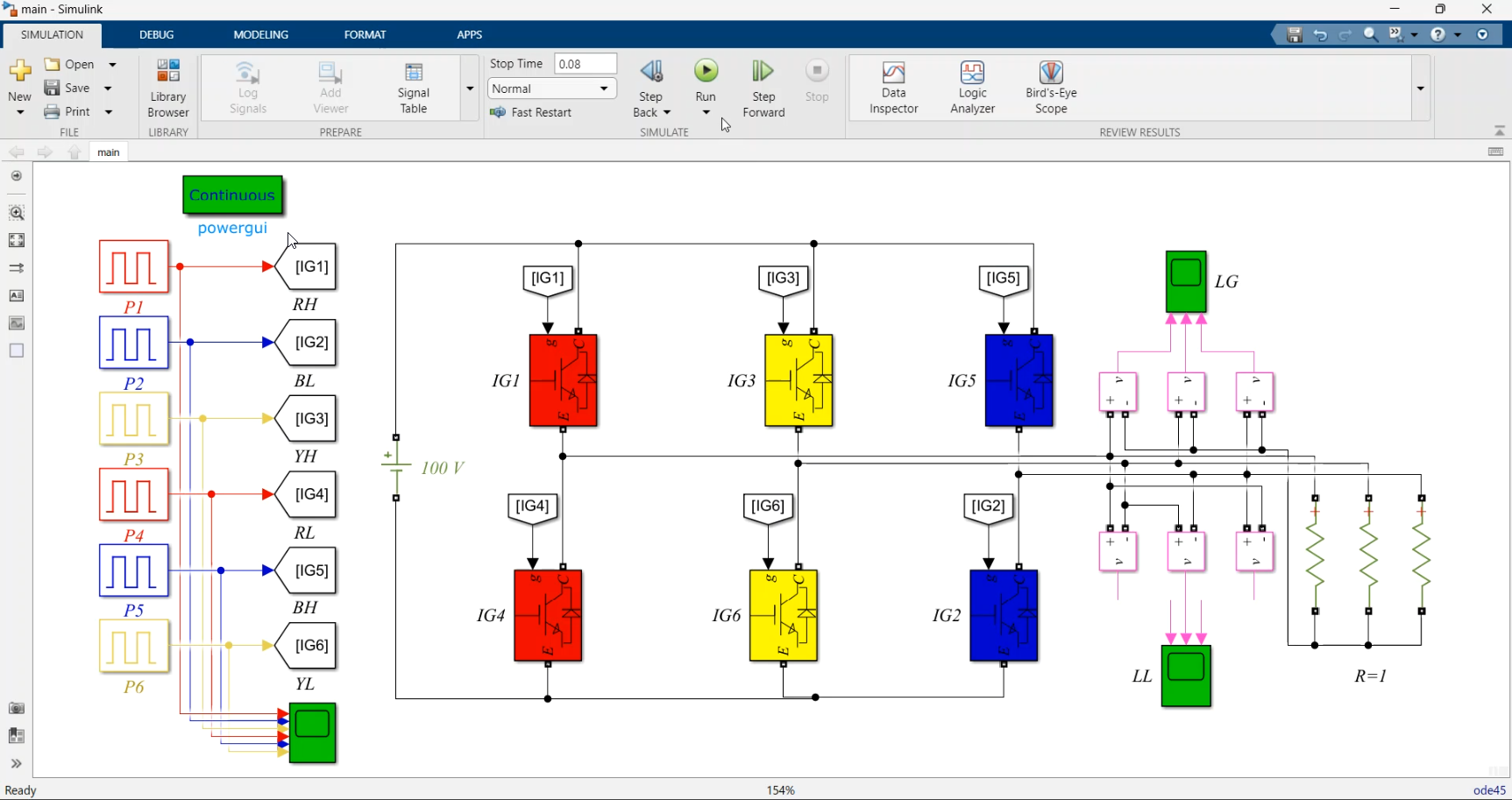Click the Open file button
The width and height of the screenshot is (1512, 800).
(69, 65)
